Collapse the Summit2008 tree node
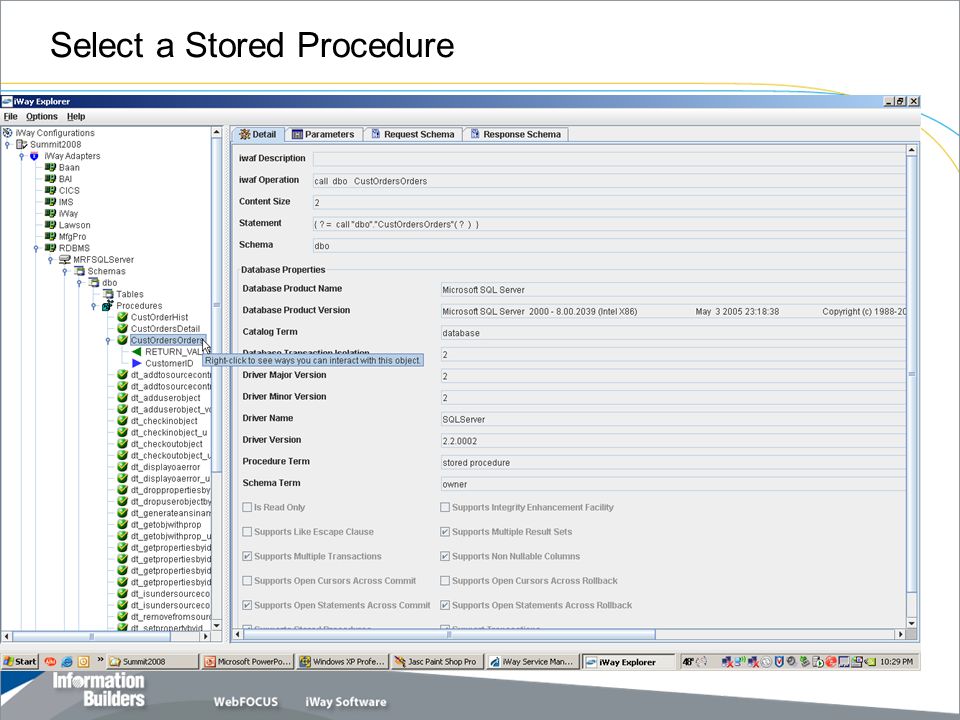Screen dimensions: 960x720 tap(7, 145)
